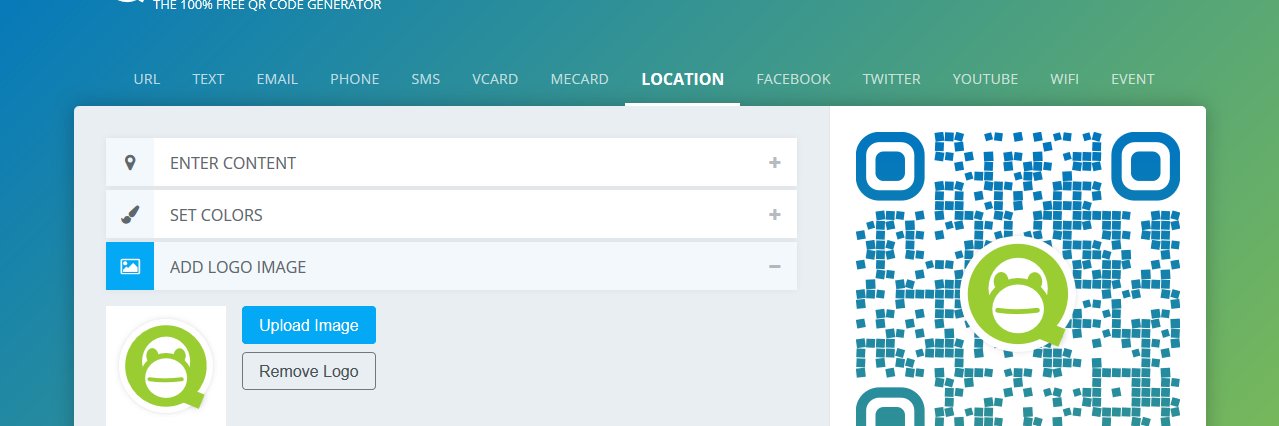1279x426 pixels.
Task: Select the LOCATION tab
Action: point(683,79)
